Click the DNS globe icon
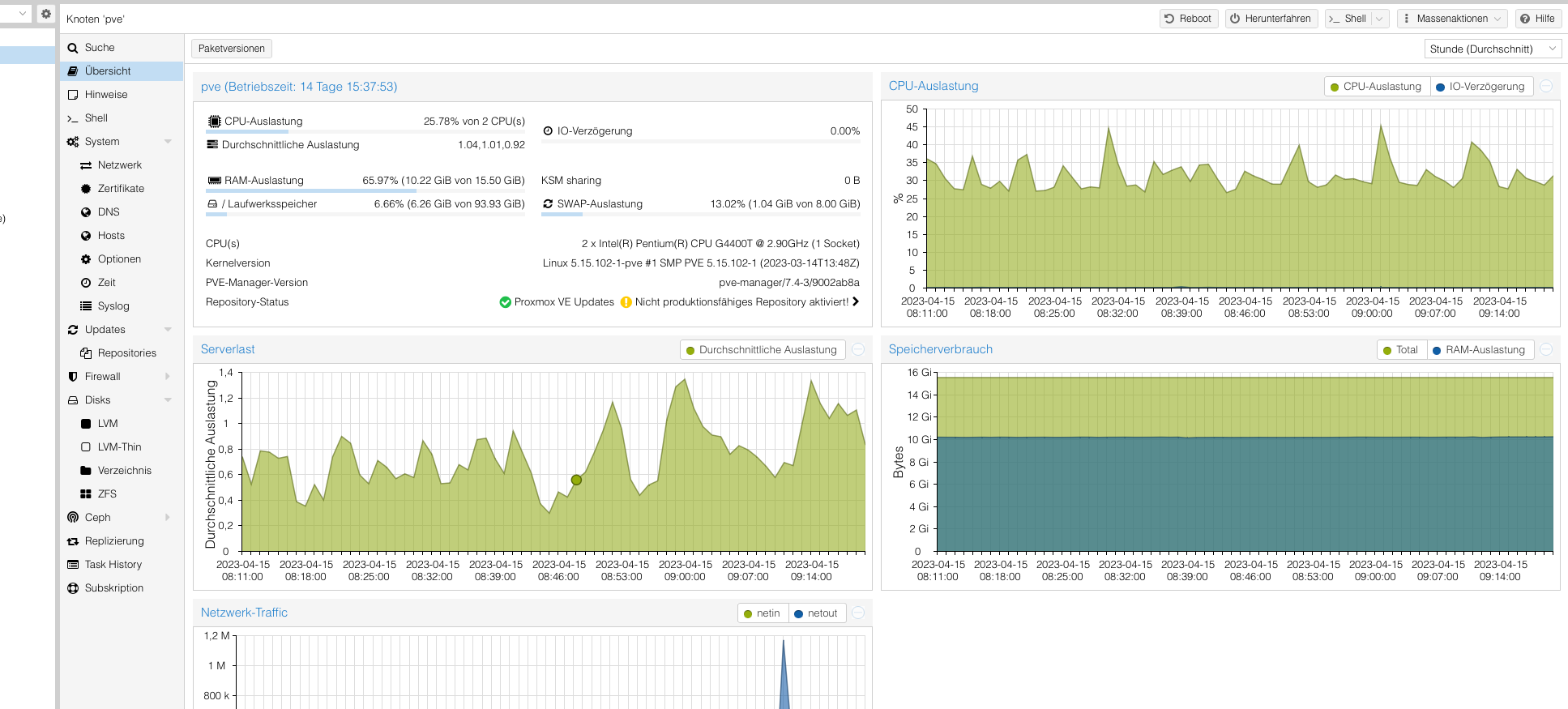 (x=86, y=212)
